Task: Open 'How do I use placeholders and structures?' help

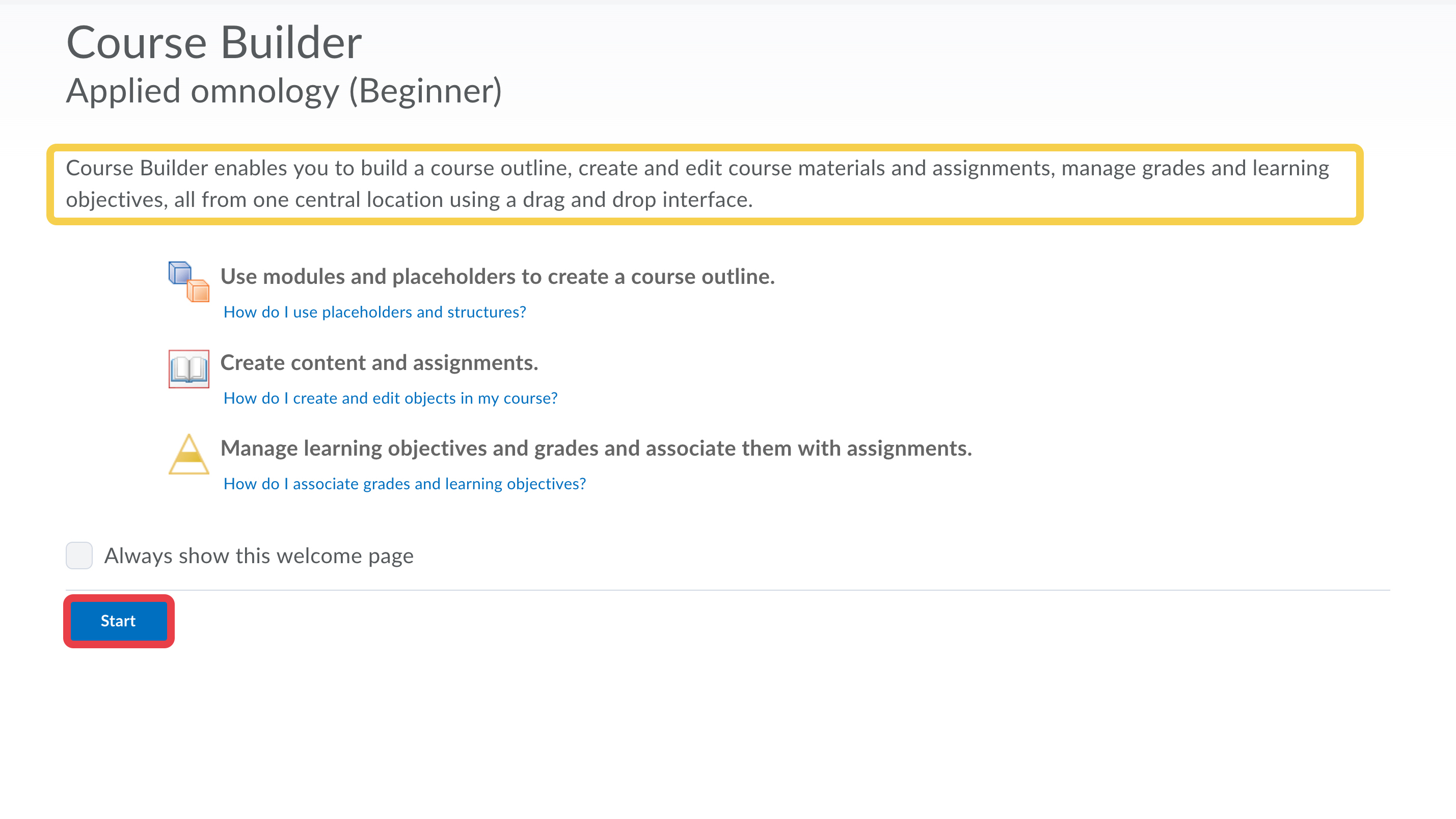Action: click(375, 312)
